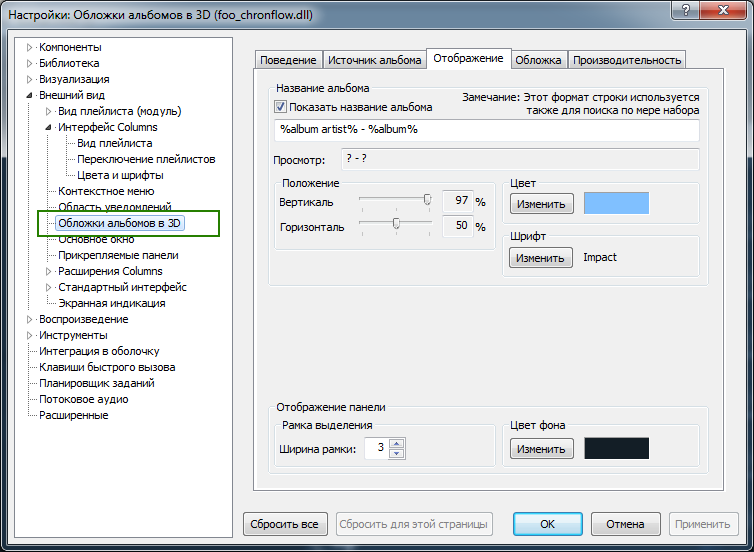Adjust the Горизонталь position slider
754x552 pixels.
click(x=396, y=224)
